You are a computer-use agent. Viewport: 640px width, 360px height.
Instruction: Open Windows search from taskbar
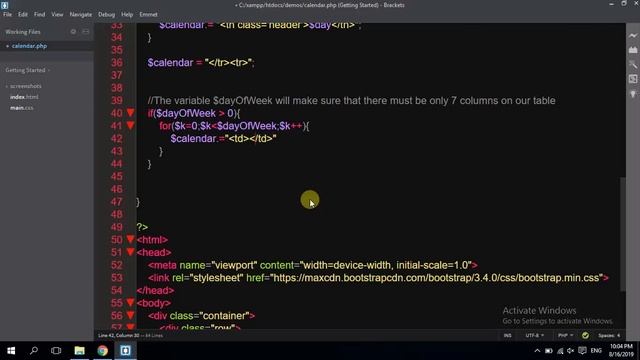point(34,351)
